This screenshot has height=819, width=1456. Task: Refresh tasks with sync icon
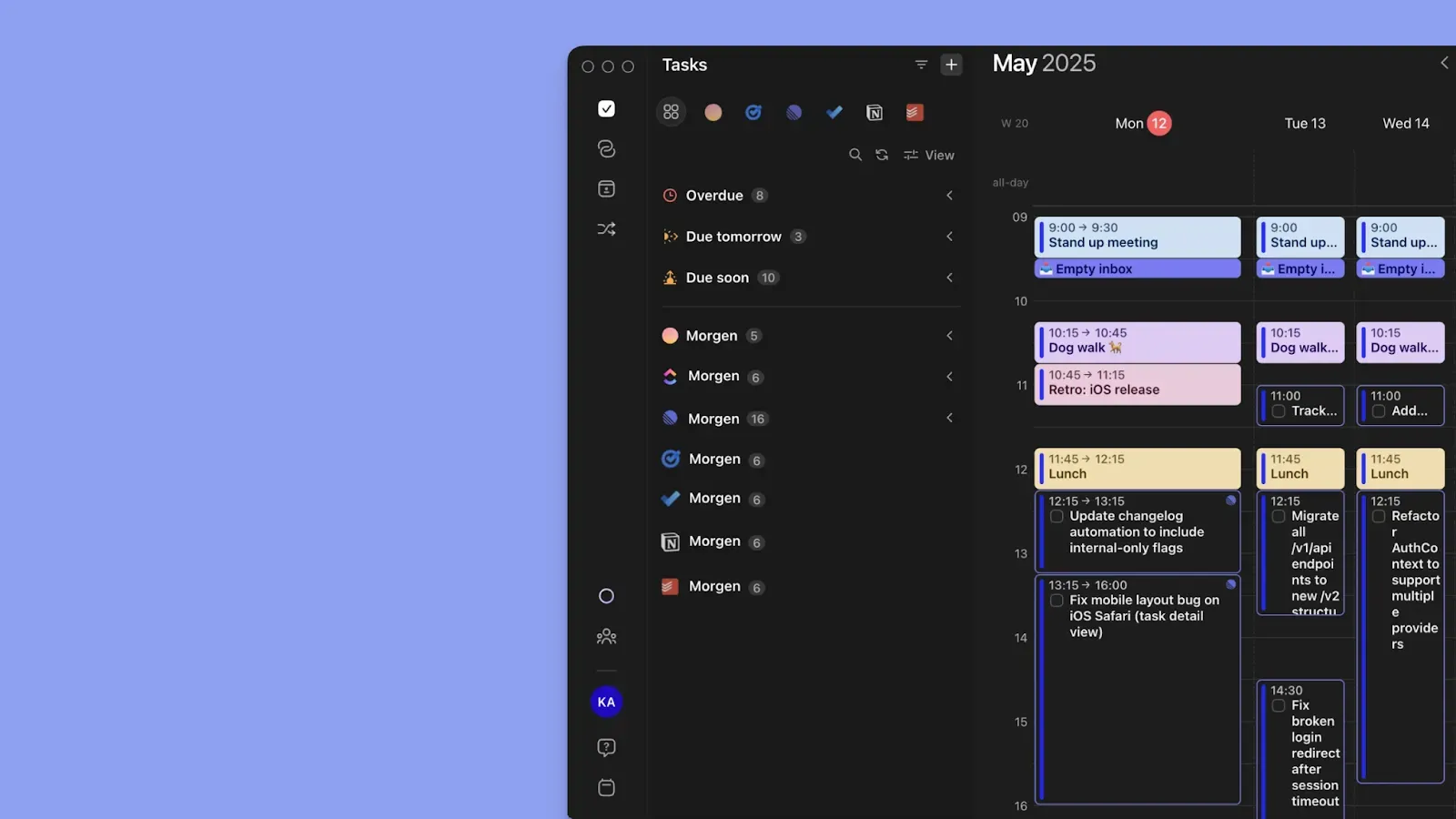coord(882,155)
